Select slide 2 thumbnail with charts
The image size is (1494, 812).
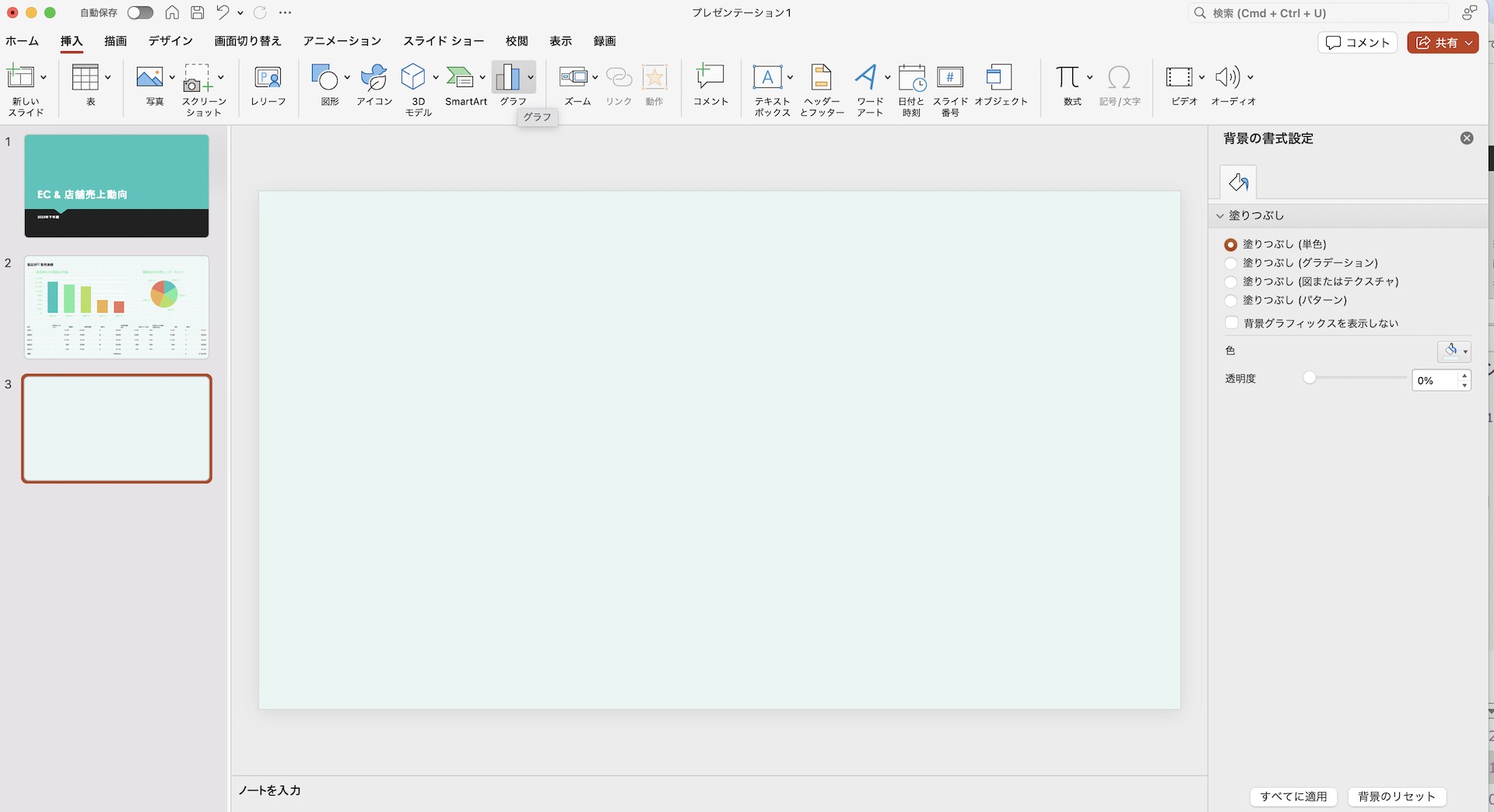[x=117, y=307]
